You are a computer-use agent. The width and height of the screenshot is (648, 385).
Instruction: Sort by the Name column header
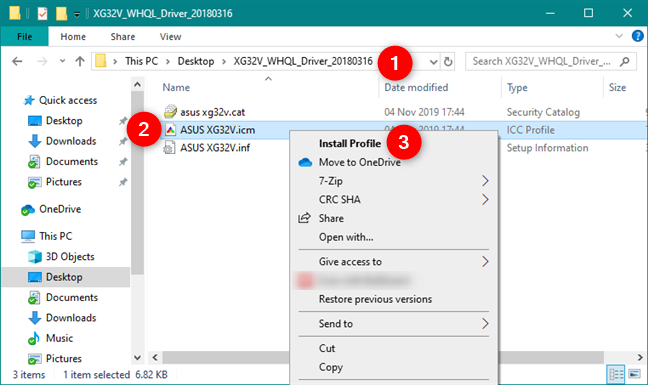176,88
